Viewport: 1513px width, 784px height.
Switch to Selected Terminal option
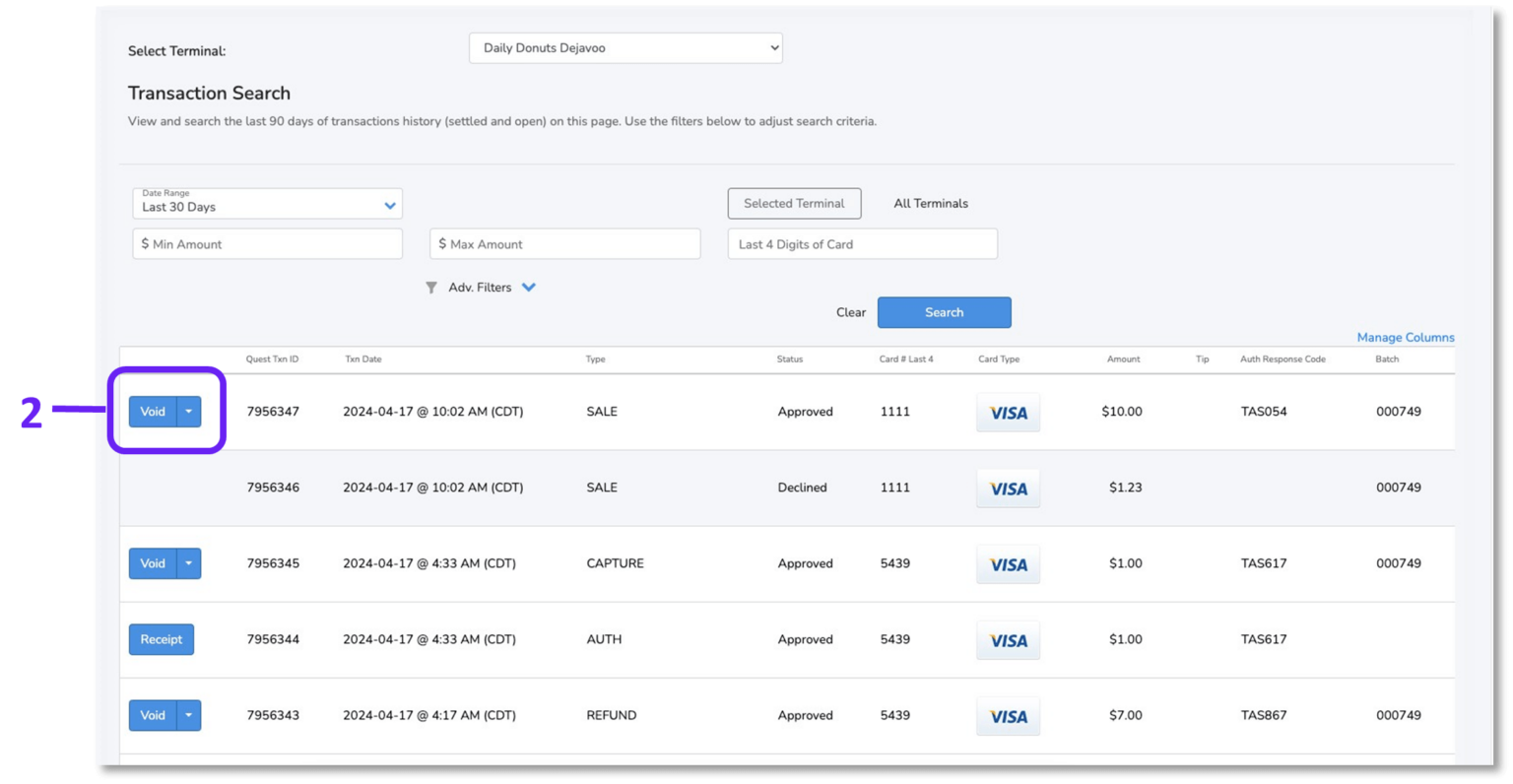(794, 204)
